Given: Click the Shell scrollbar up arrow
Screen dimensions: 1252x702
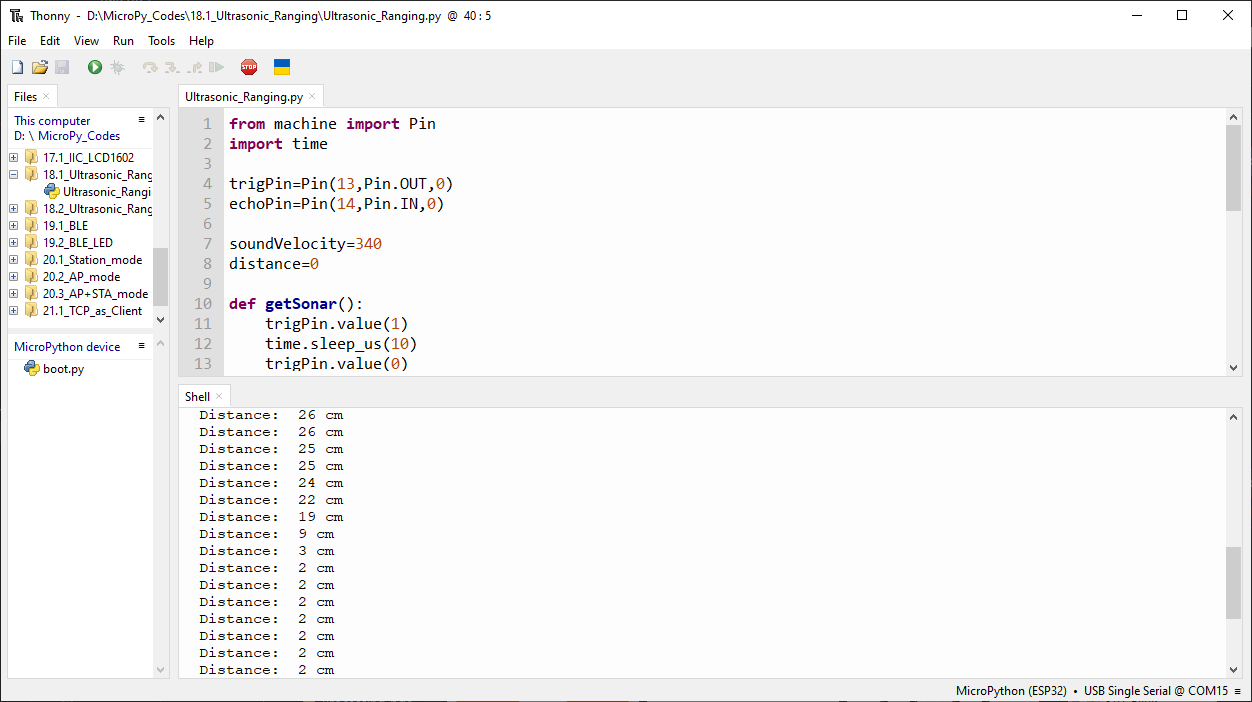Looking at the screenshot, I should coord(1233,417).
